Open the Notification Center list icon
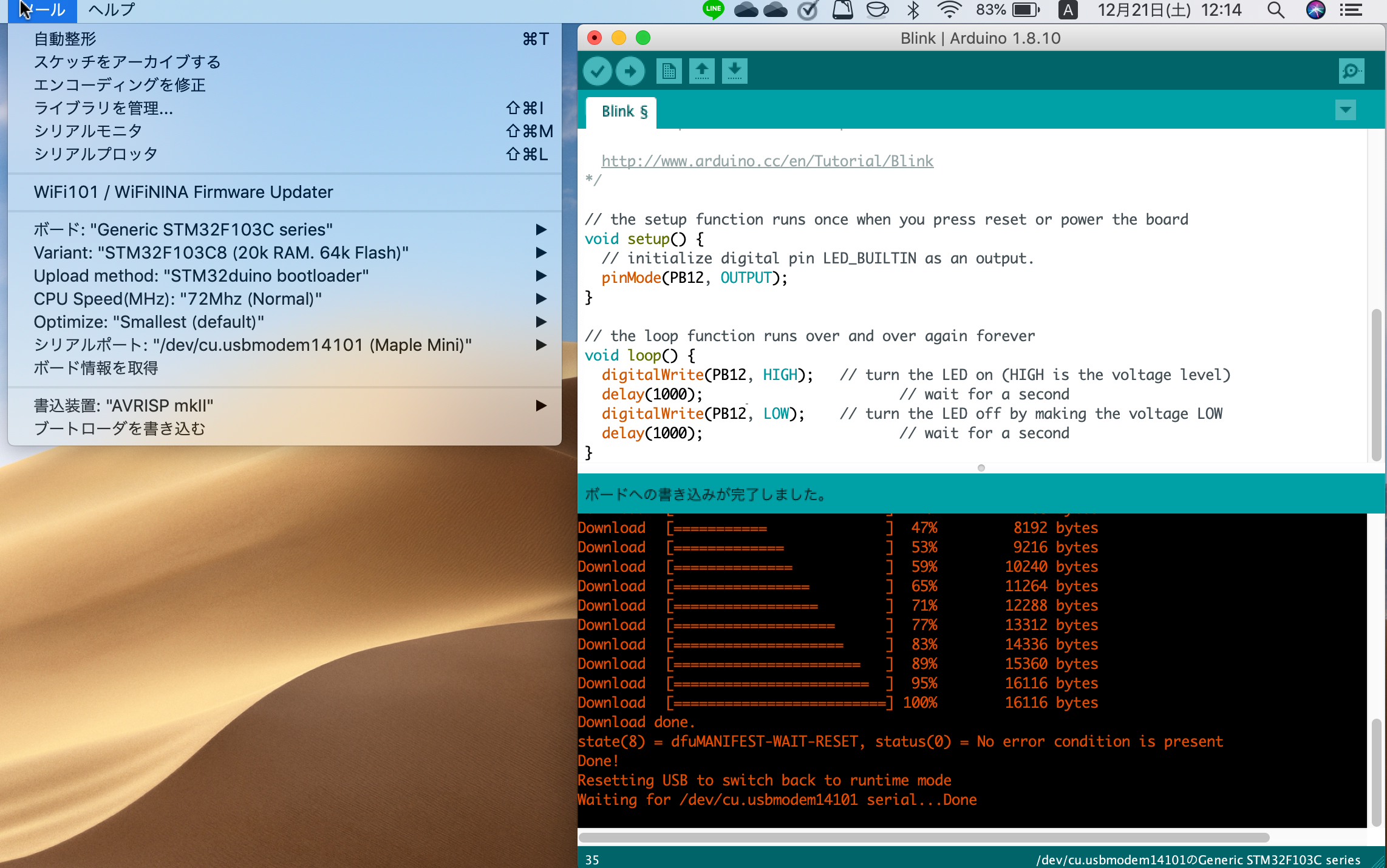Image resolution: width=1387 pixels, height=868 pixels. (x=1351, y=10)
